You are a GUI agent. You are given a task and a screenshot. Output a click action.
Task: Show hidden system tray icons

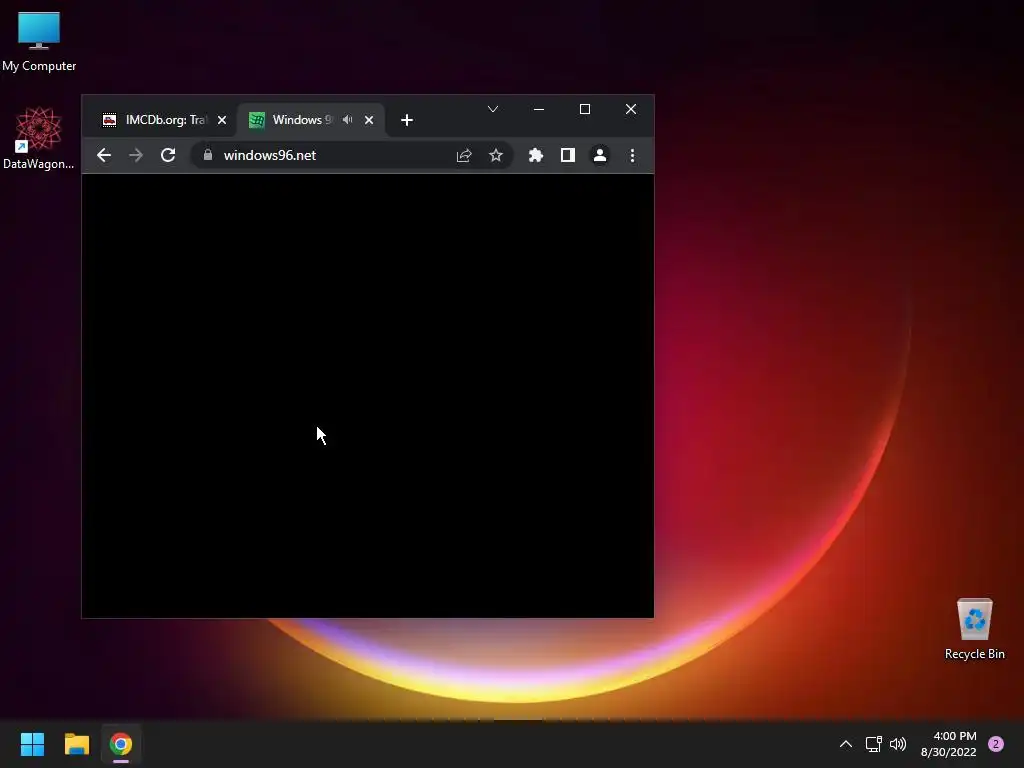[x=846, y=744]
